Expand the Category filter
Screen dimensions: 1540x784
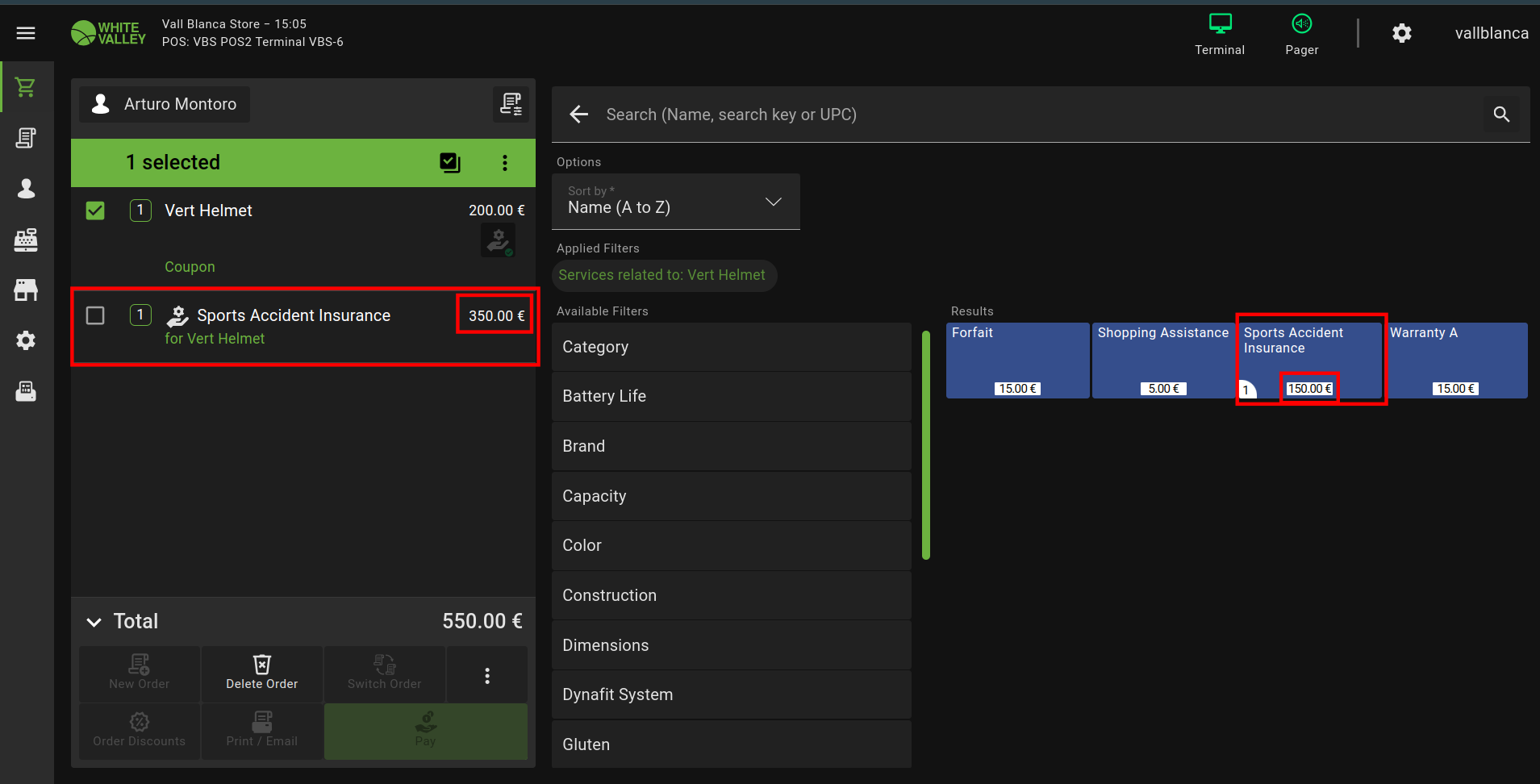click(x=731, y=347)
